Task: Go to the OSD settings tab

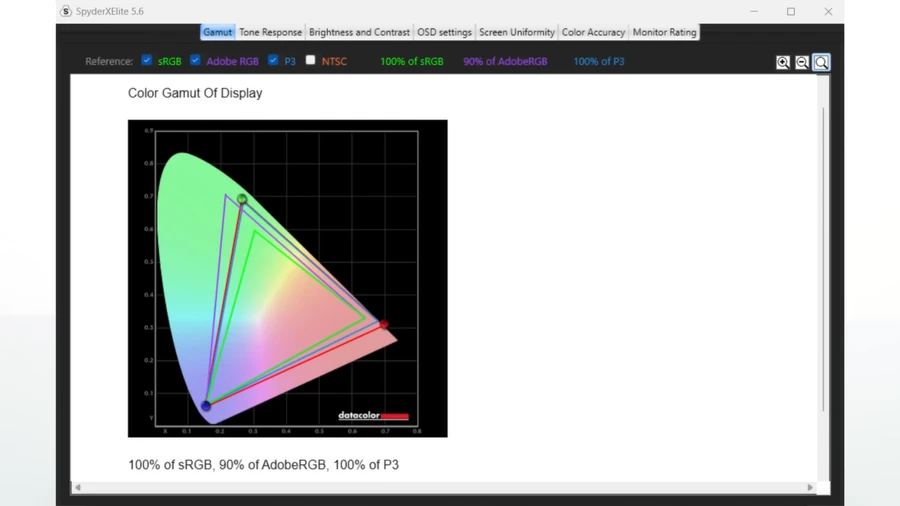Action: click(x=444, y=32)
